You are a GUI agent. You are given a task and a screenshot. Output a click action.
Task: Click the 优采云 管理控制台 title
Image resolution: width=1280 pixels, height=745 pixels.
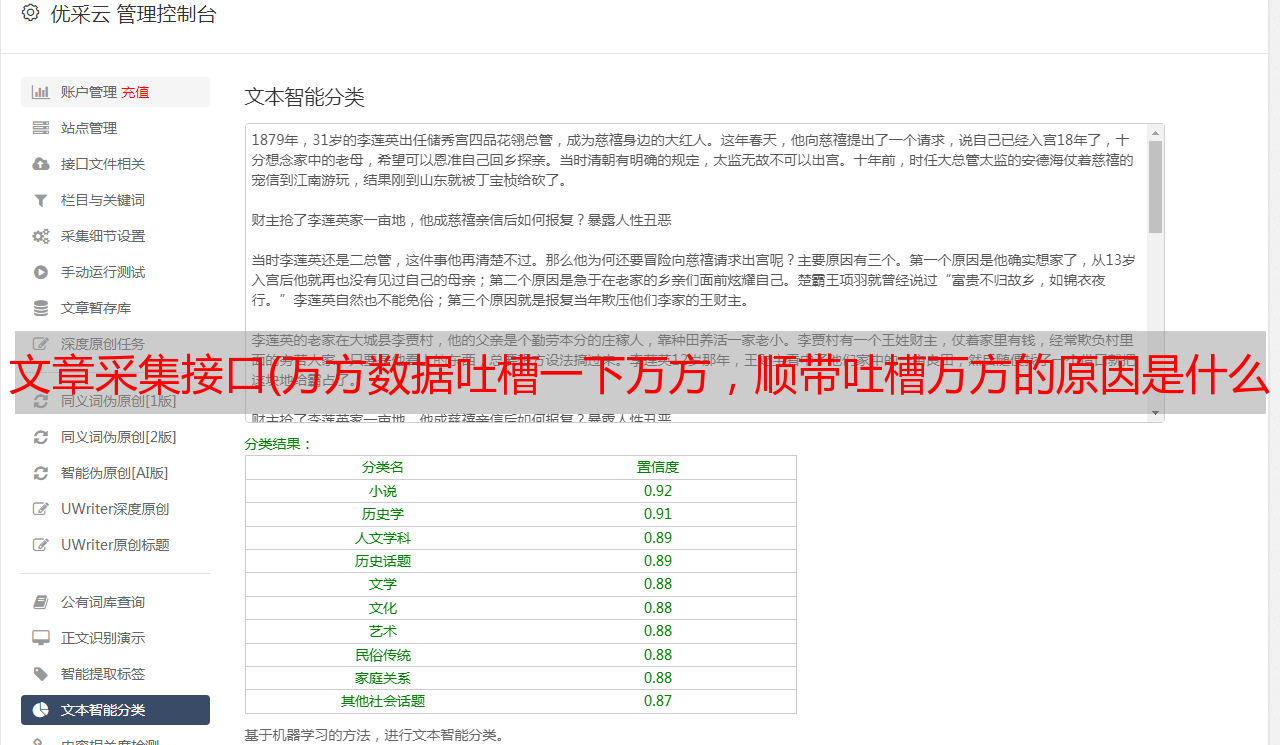pyautogui.click(x=133, y=14)
